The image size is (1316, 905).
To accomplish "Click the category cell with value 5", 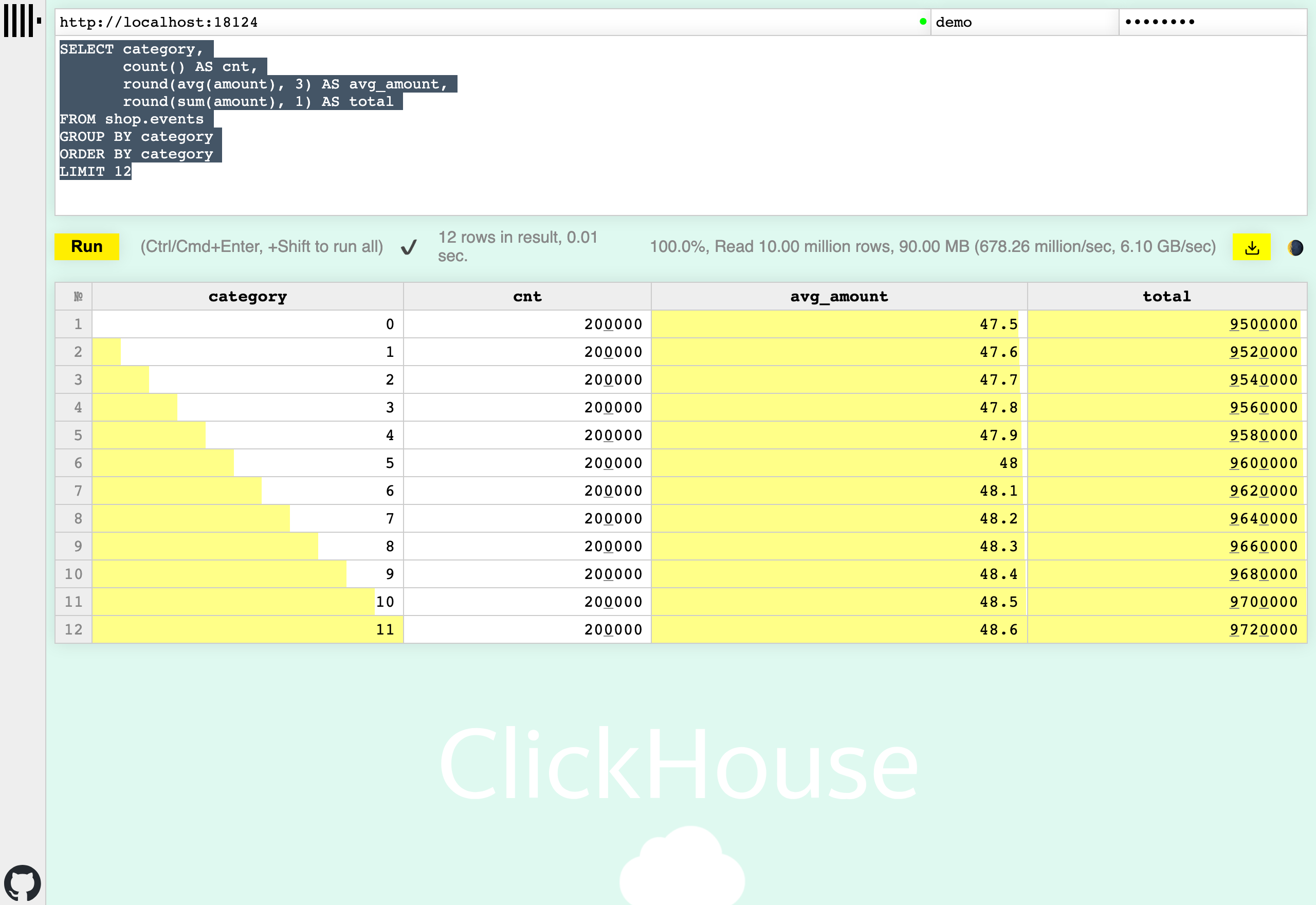I will (248, 463).
